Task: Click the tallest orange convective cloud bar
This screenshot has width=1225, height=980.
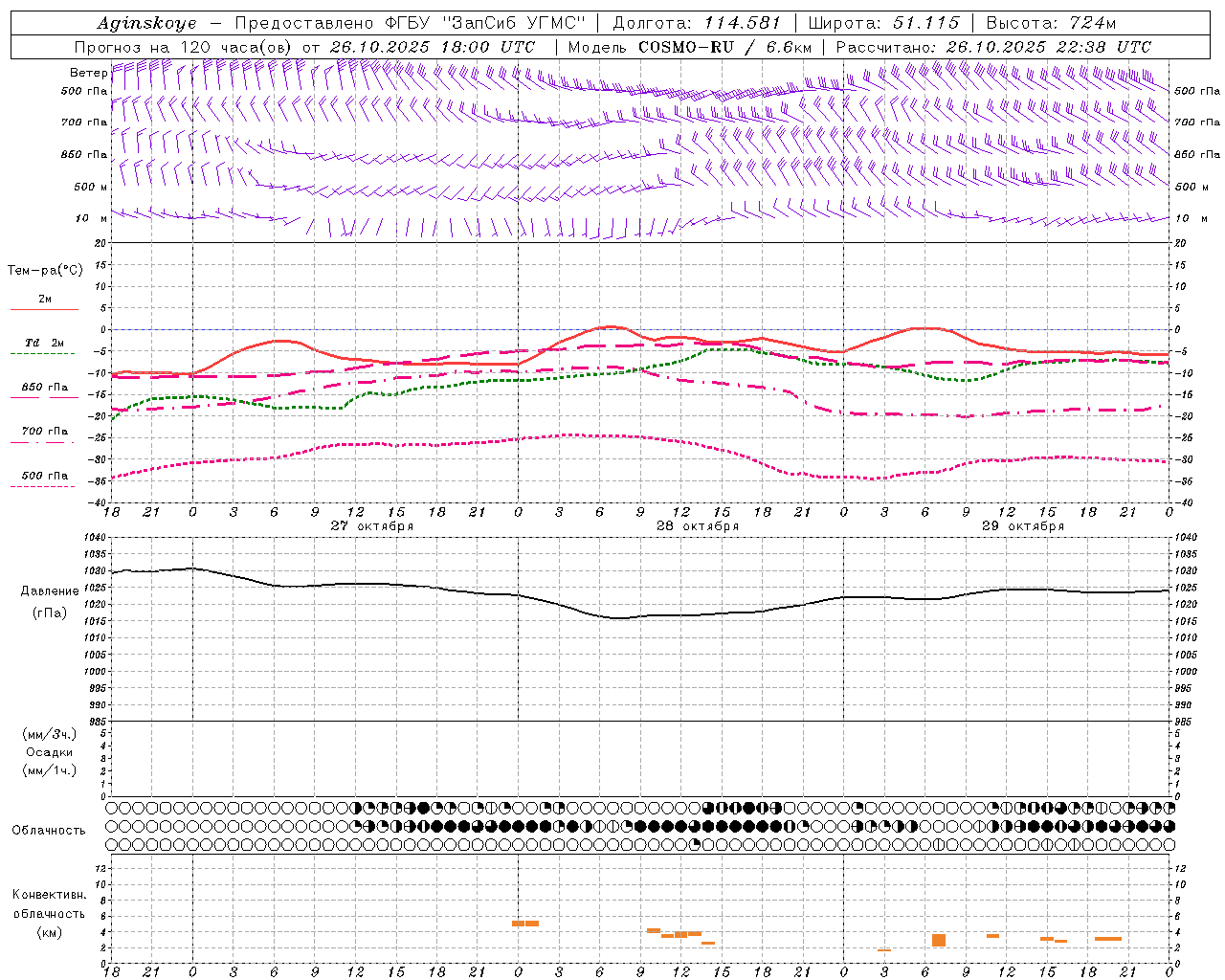Action: [939, 941]
